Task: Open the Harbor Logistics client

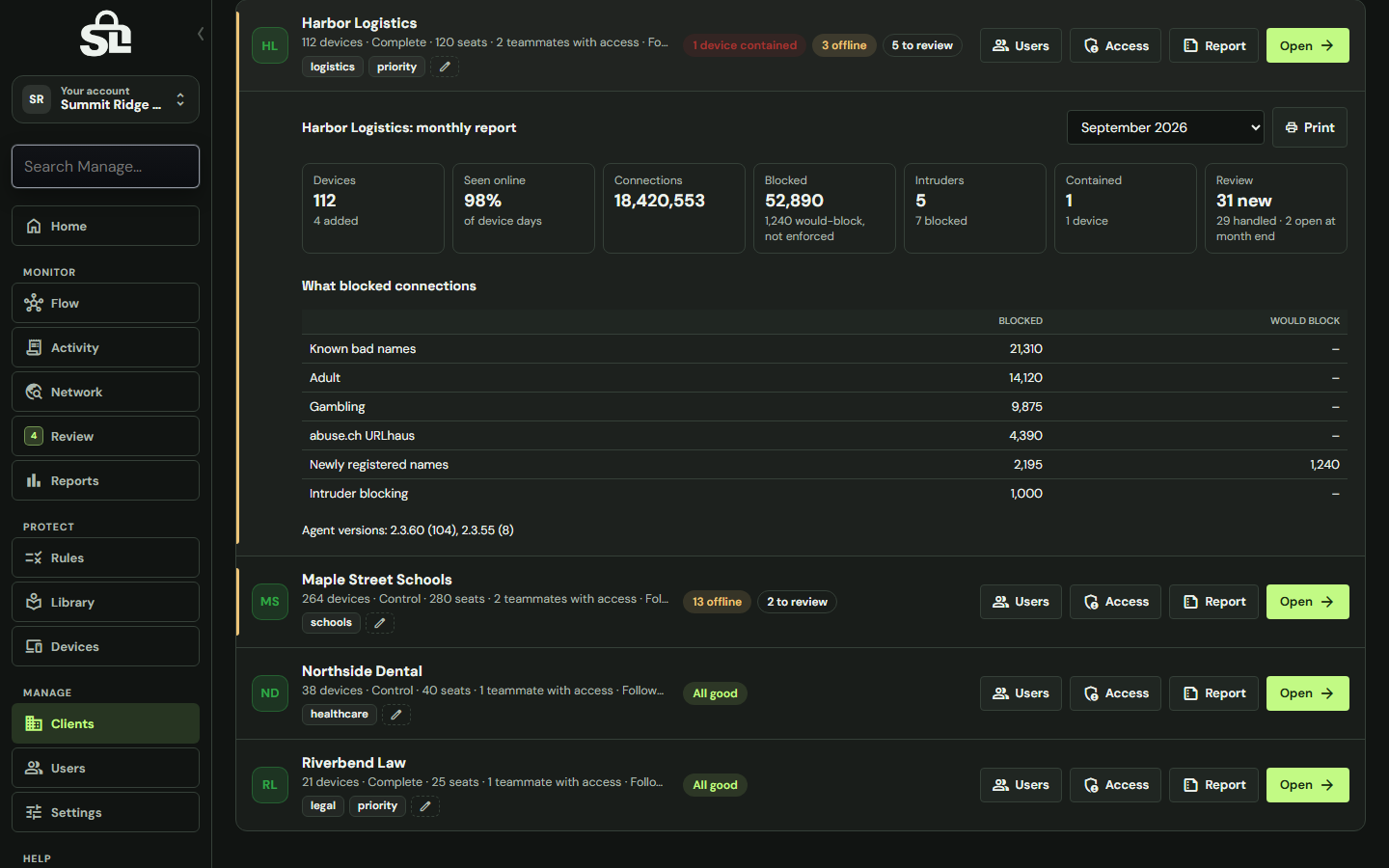Action: pos(1307,45)
